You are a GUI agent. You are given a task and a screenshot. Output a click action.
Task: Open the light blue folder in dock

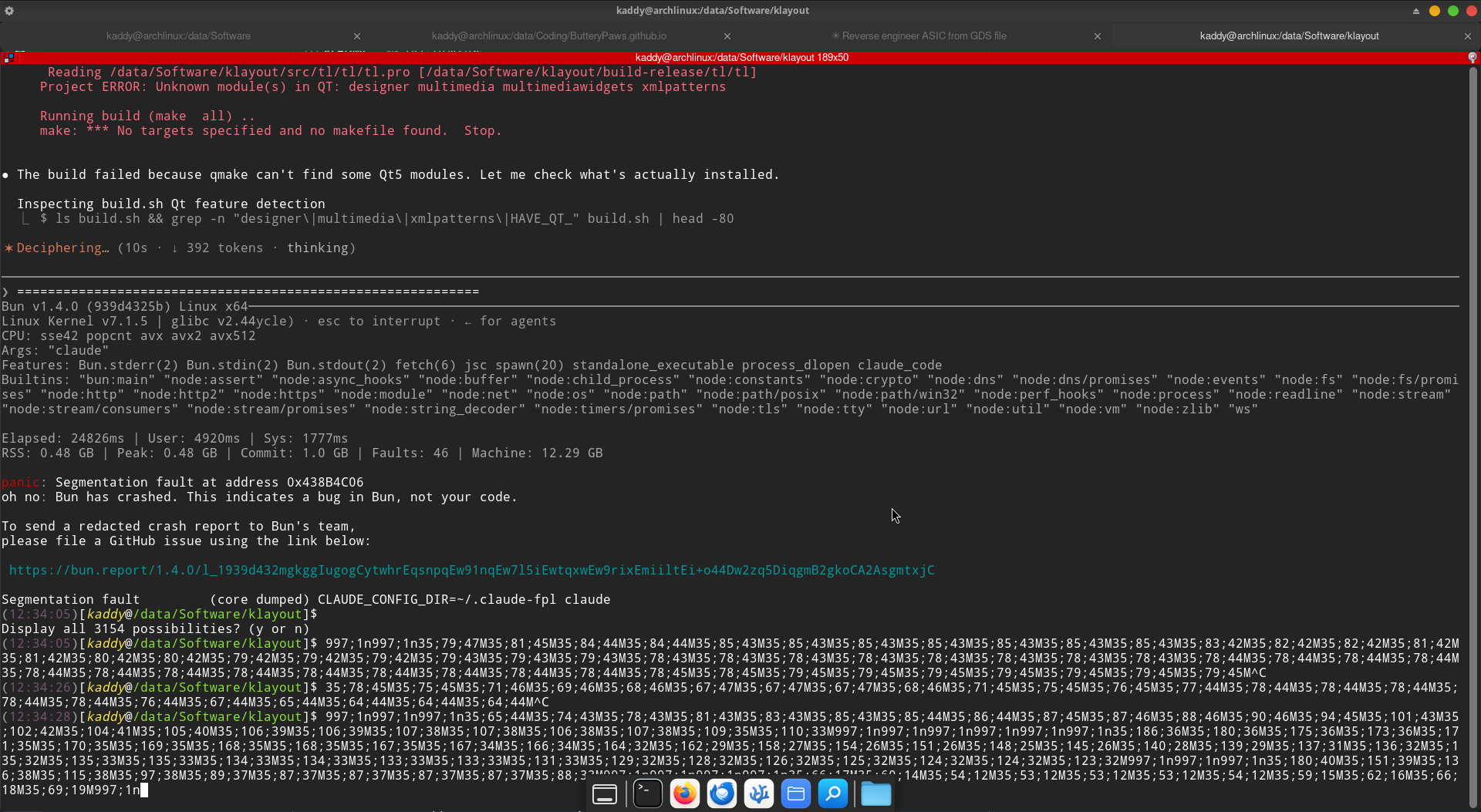[875, 793]
